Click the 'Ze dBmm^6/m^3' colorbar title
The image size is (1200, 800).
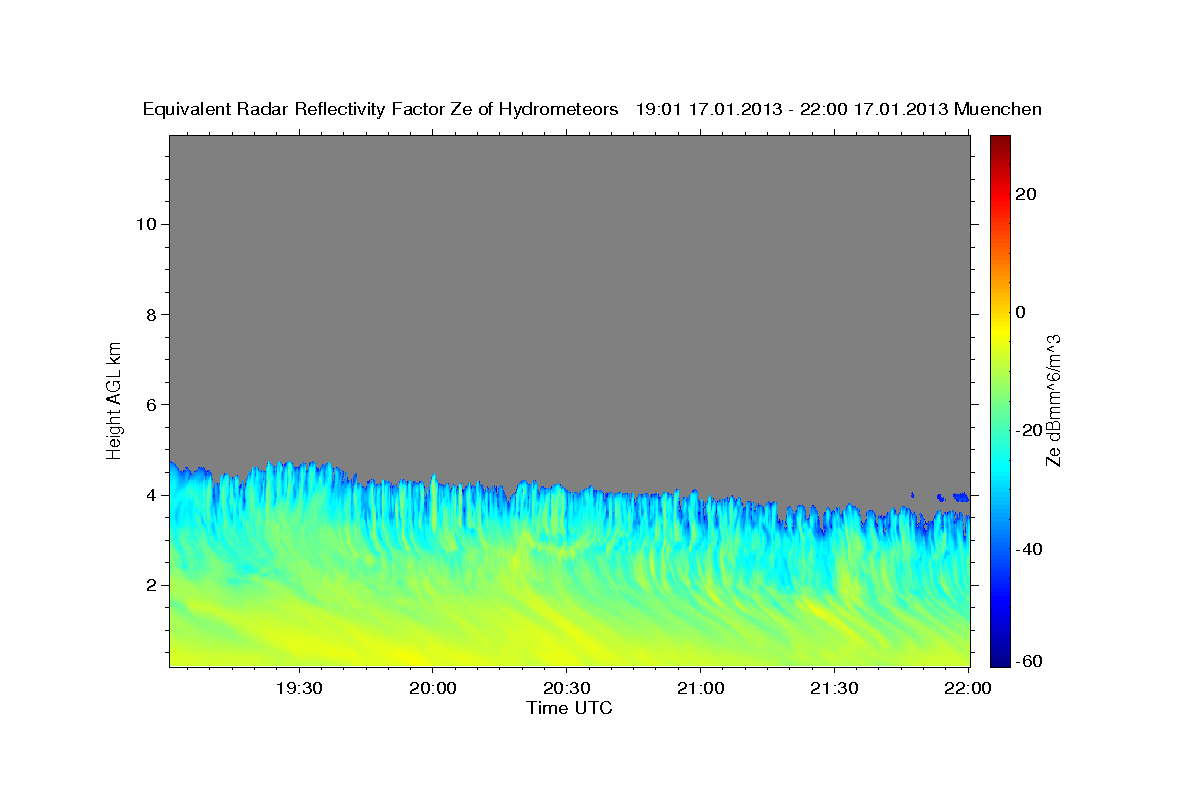click(1053, 400)
